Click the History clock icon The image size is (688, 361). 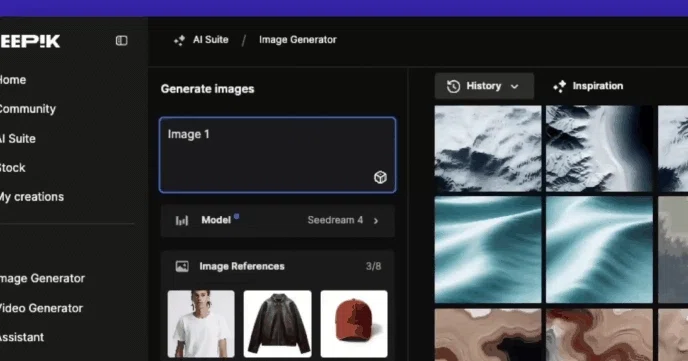click(454, 86)
